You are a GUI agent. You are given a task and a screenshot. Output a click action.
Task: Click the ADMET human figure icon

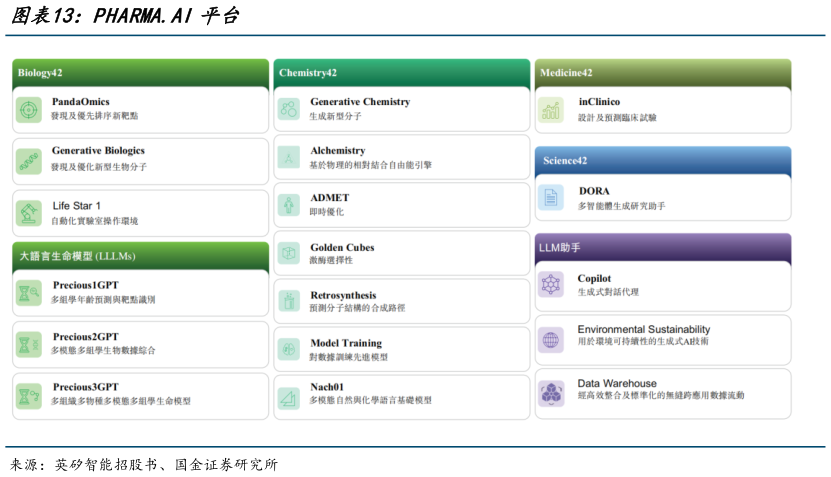click(289, 205)
